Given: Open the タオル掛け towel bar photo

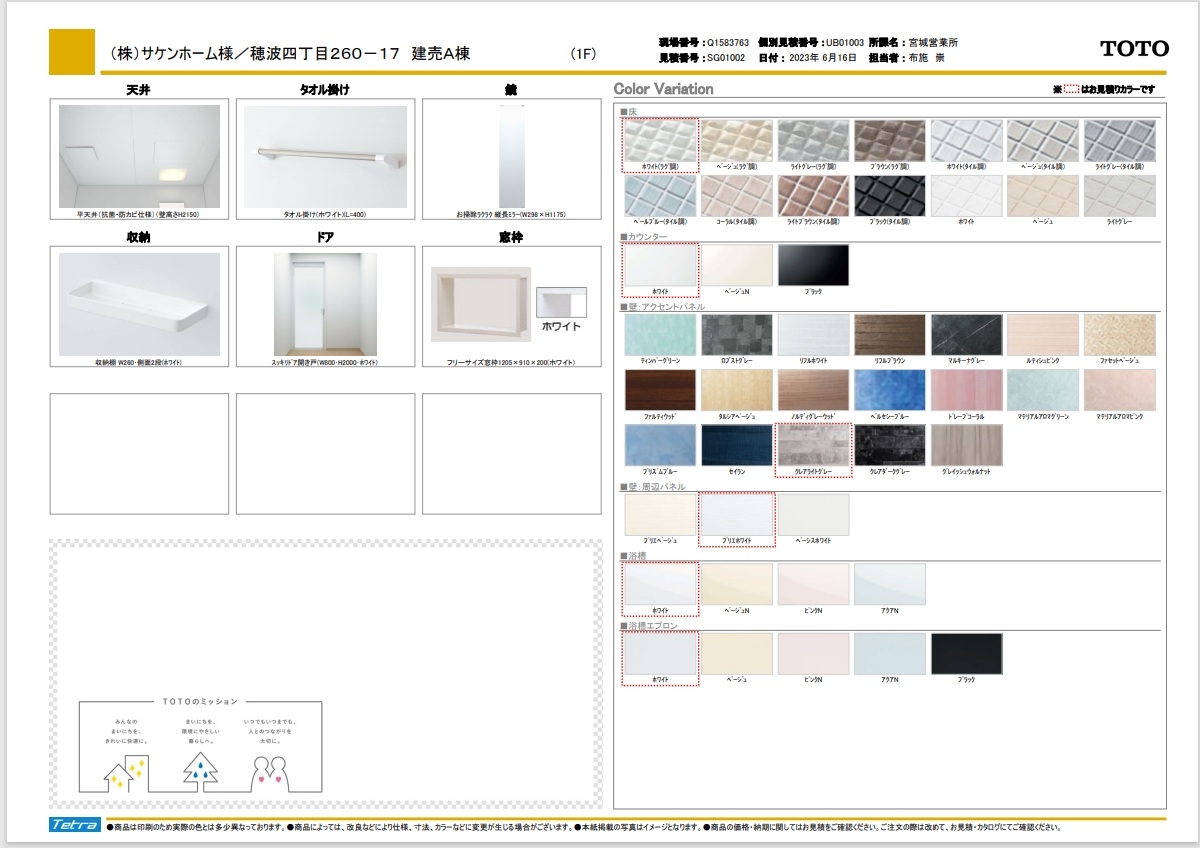Looking at the screenshot, I should coord(326,155).
